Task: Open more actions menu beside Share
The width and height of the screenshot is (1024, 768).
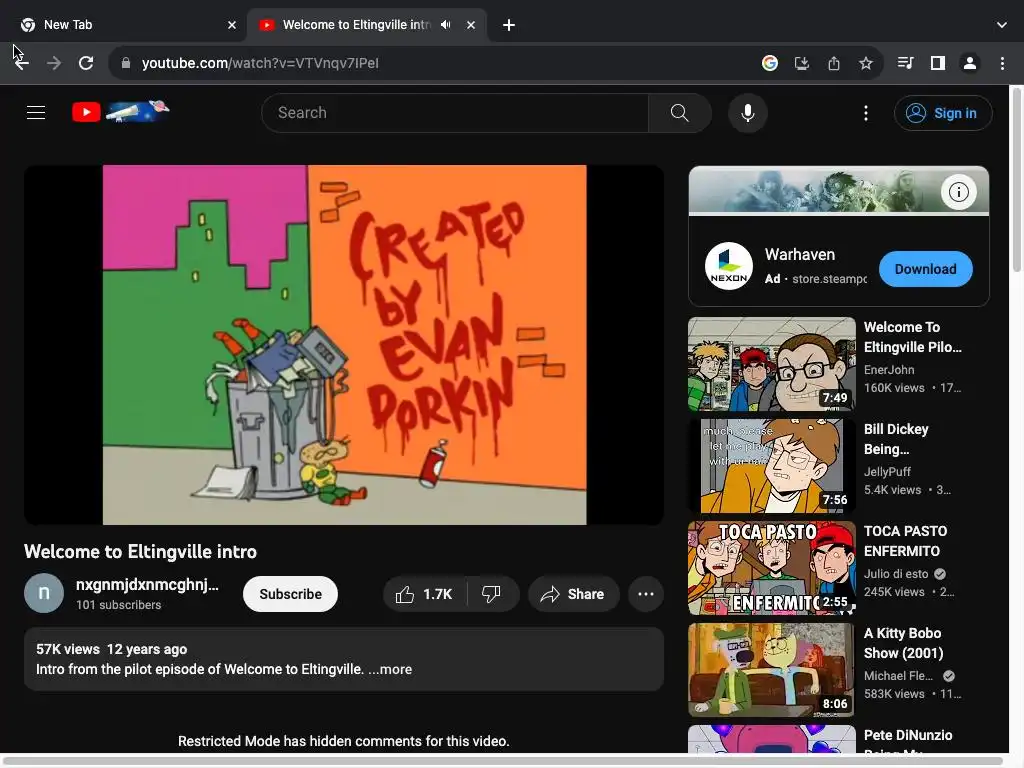Action: pyautogui.click(x=646, y=594)
